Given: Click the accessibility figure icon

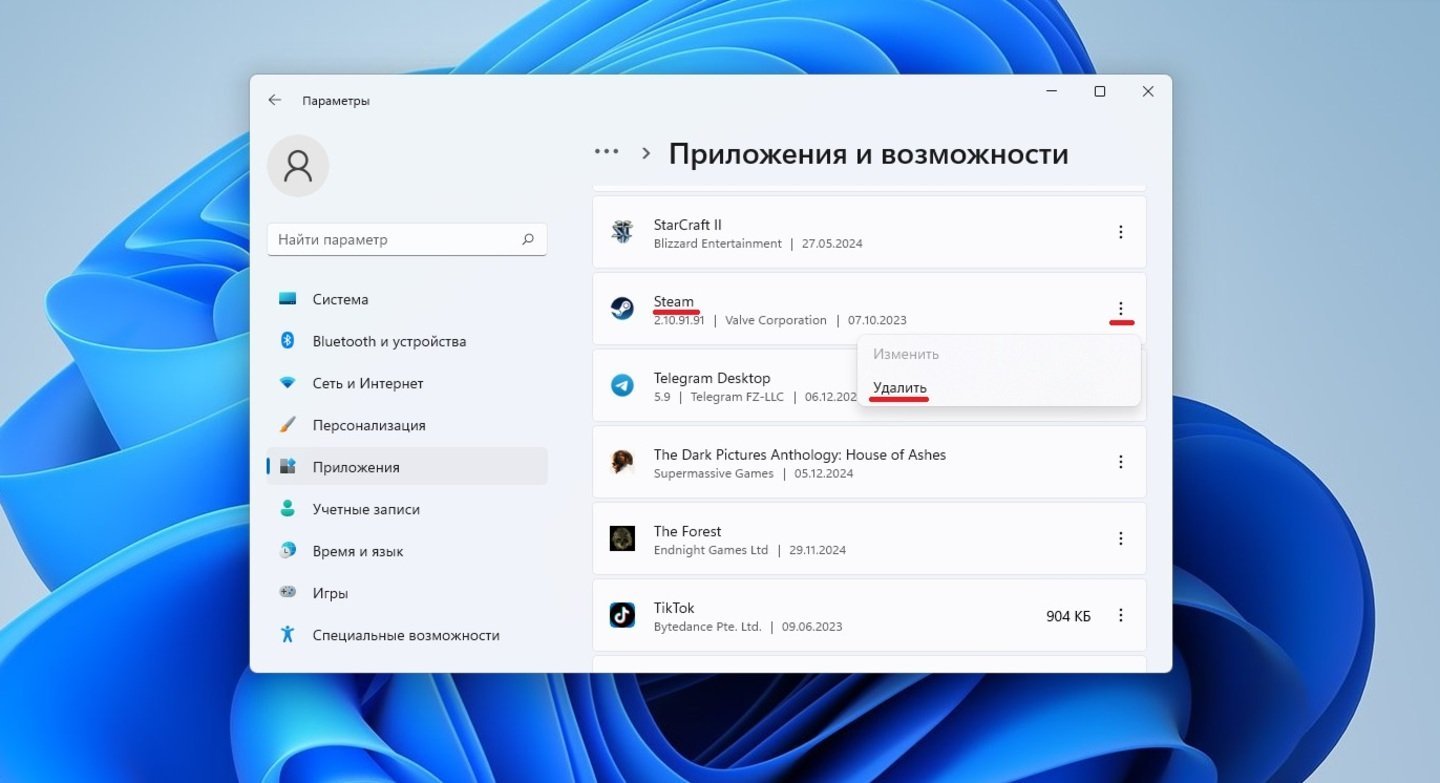Looking at the screenshot, I should pyautogui.click(x=288, y=635).
